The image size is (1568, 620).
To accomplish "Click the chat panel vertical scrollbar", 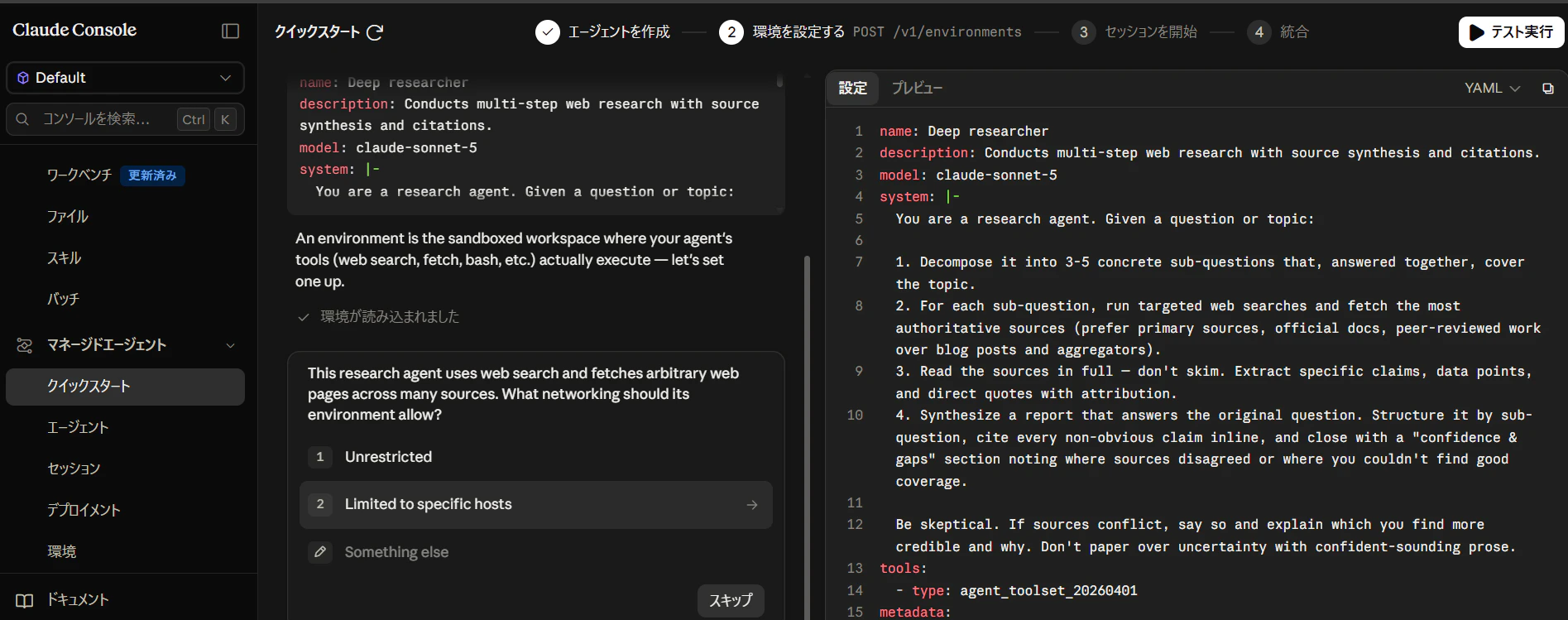I will 807,437.
